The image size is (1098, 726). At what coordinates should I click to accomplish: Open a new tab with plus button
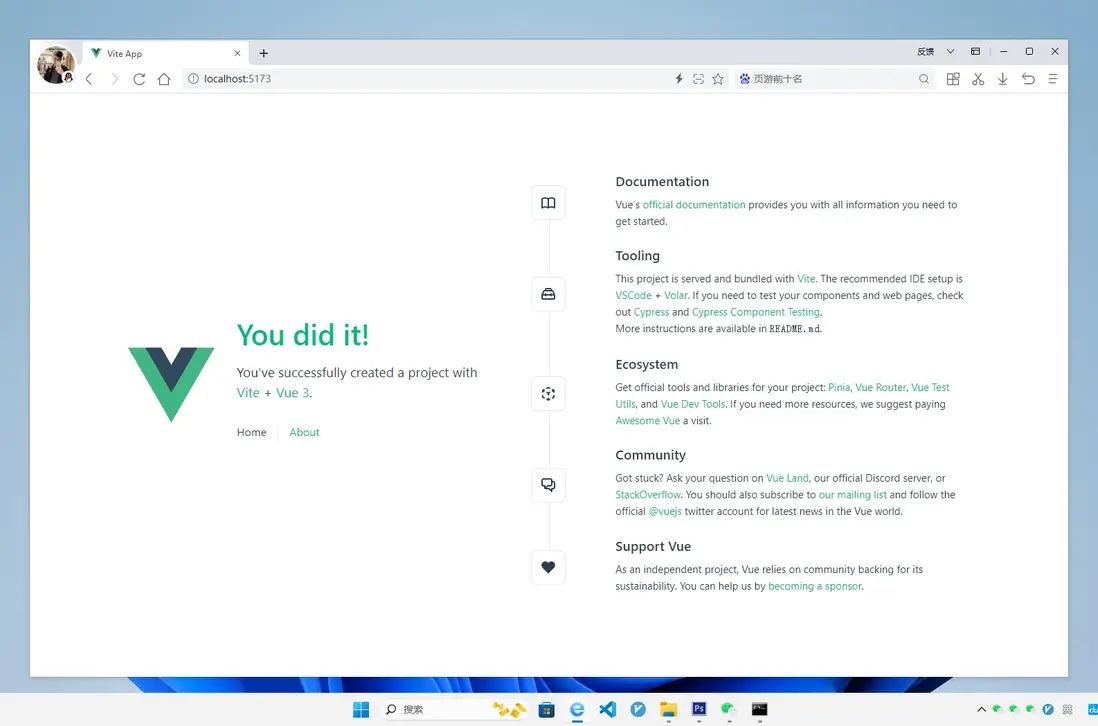click(x=263, y=53)
